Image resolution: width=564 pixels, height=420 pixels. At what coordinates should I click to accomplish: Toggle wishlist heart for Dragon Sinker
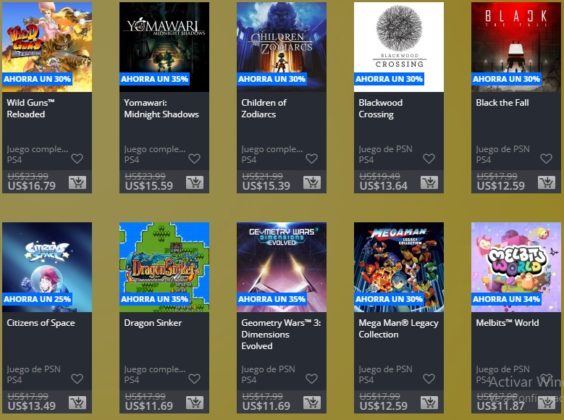194,379
